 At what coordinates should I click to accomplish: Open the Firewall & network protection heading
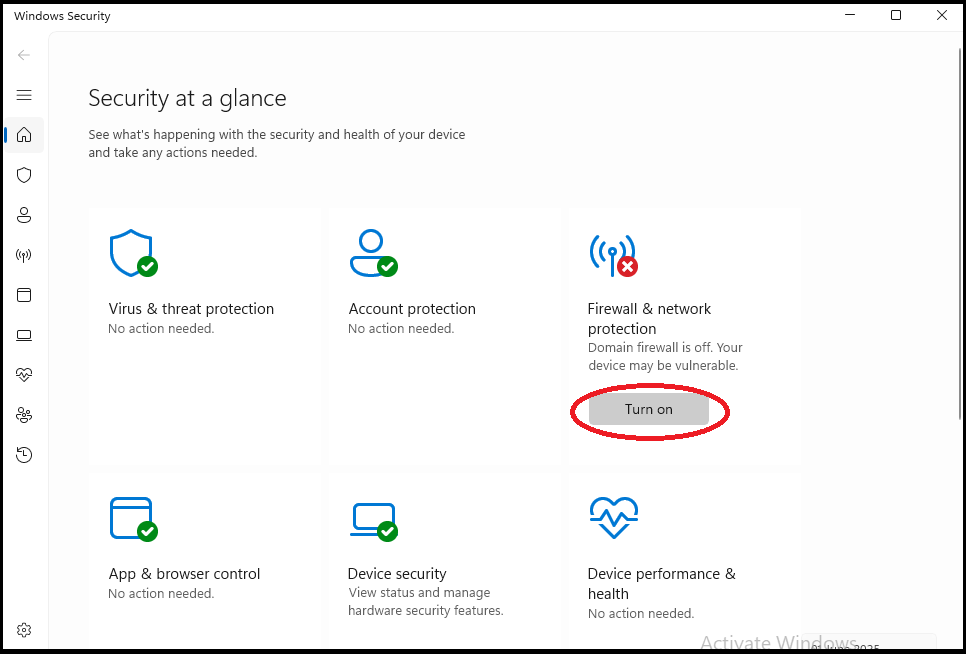coord(649,318)
